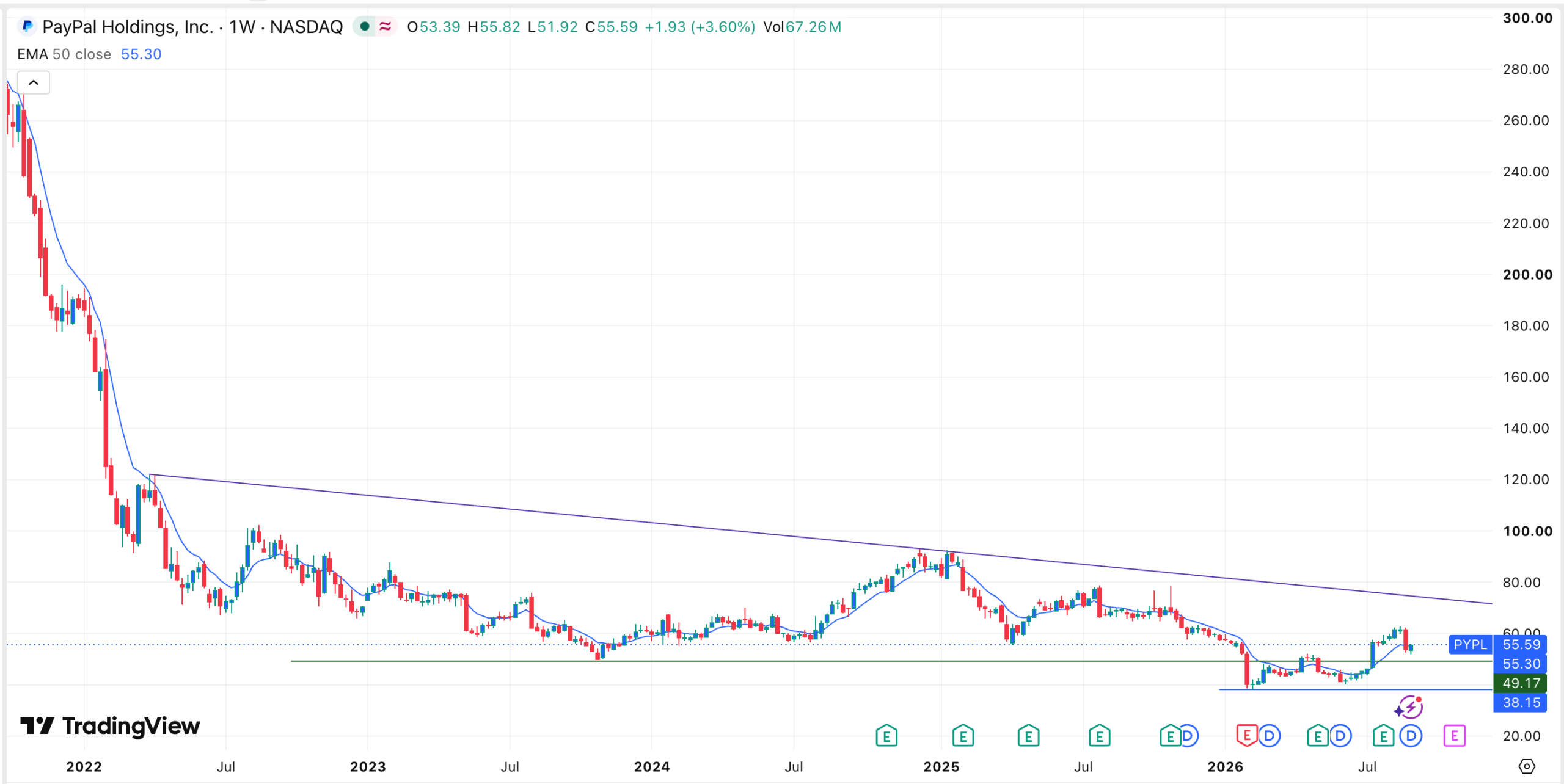This screenshot has height=784, width=1564.
Task: Click the 100.00 label on price axis
Action: (1527, 531)
